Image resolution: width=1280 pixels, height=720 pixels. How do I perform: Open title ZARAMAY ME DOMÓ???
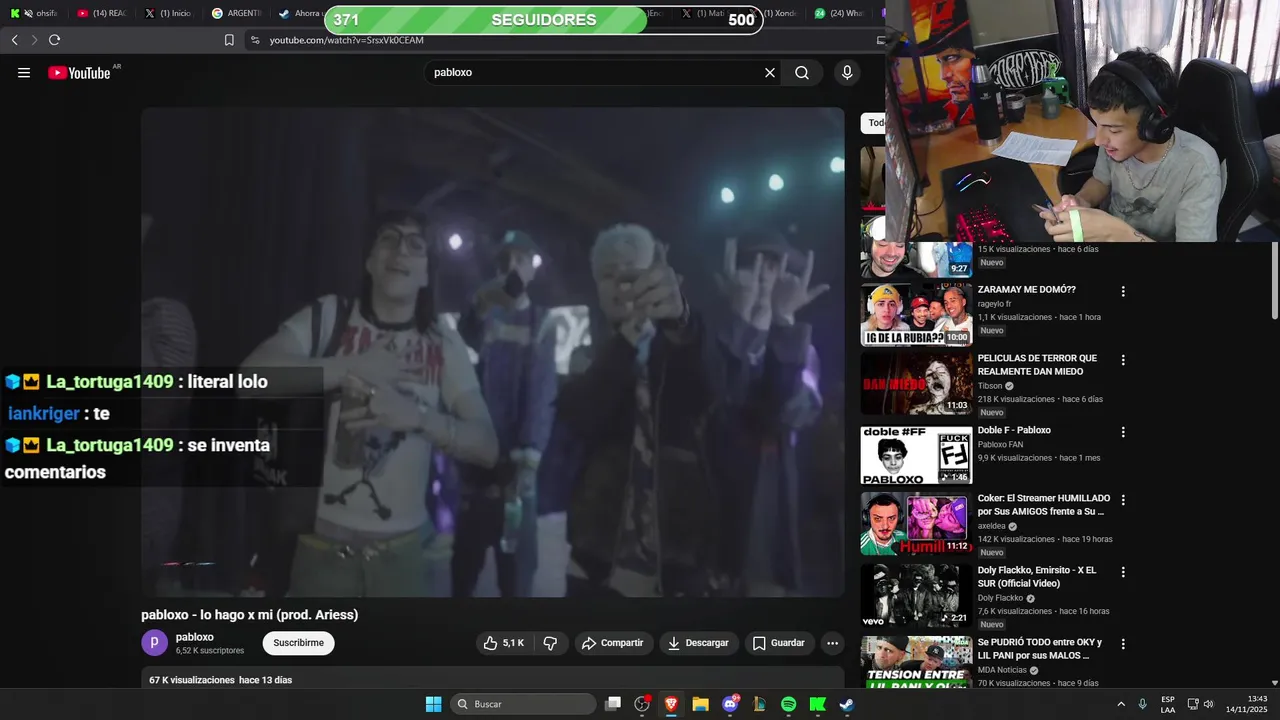pyautogui.click(x=1027, y=290)
